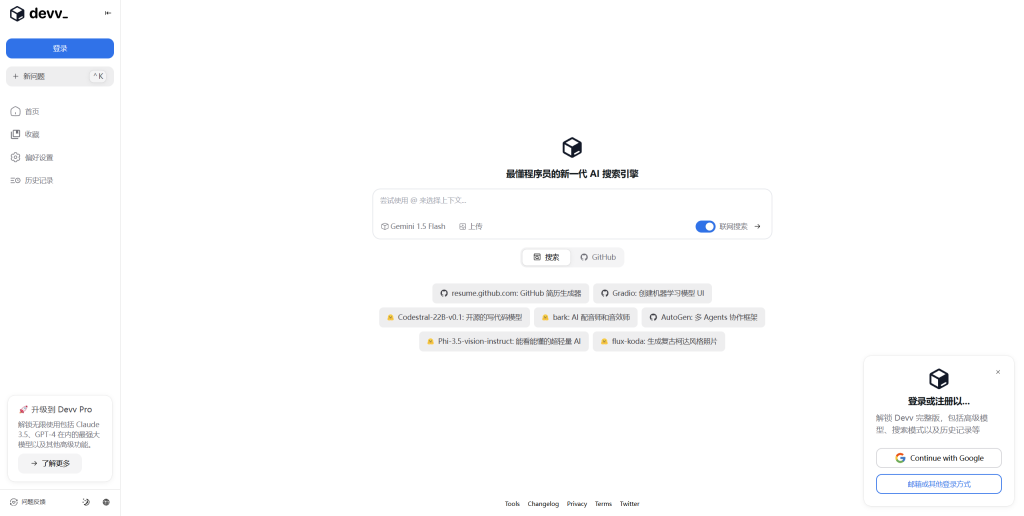
Task: Choose the bark AI suggestion chip
Action: [x=586, y=317]
